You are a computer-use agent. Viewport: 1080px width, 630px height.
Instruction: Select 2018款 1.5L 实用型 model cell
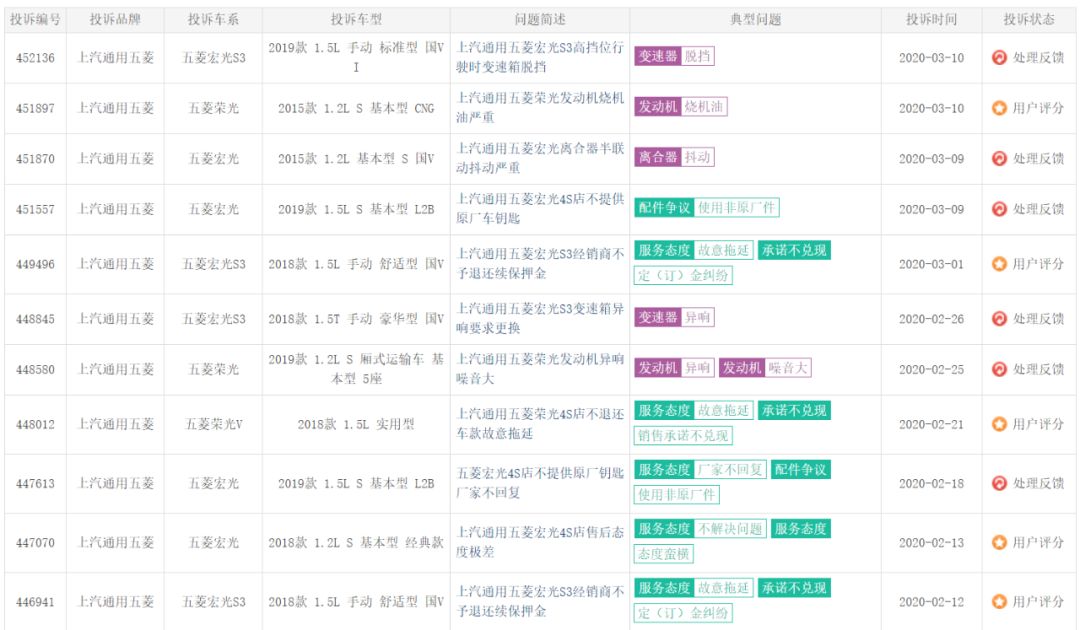356,424
